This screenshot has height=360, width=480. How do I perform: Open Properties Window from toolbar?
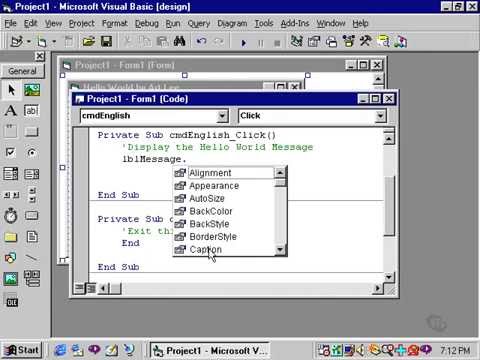pyautogui.click(x=314, y=42)
